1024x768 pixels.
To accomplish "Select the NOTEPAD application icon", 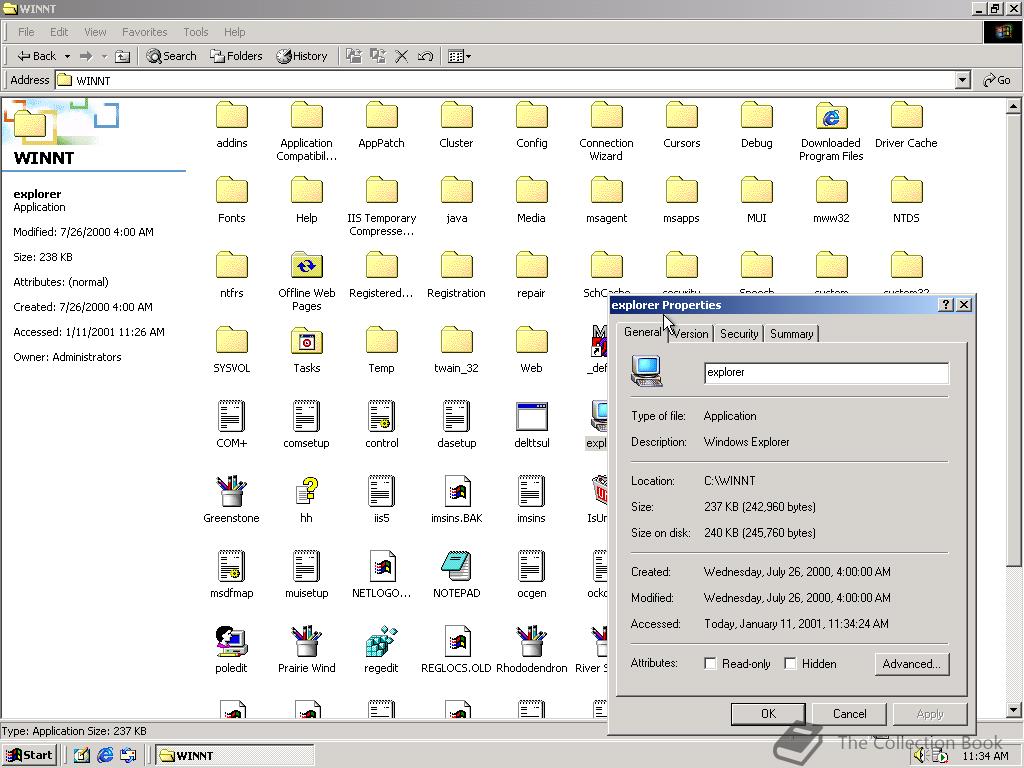I will point(456,567).
